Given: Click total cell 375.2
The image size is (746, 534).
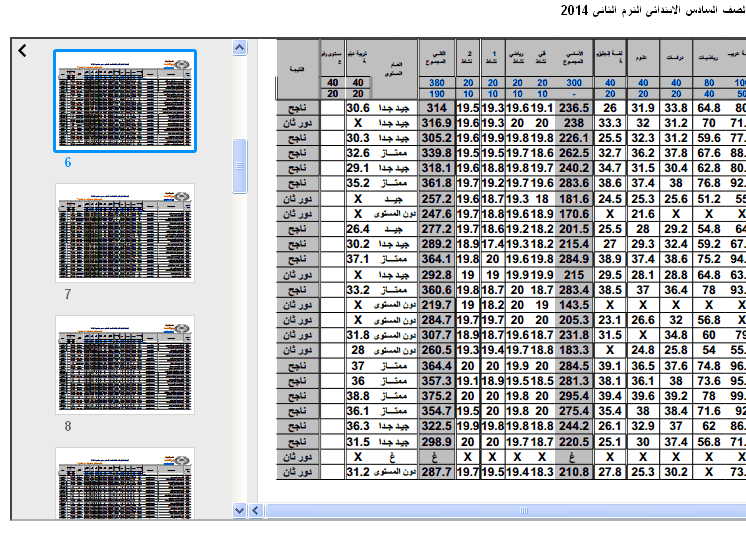Looking at the screenshot, I should [437, 396].
